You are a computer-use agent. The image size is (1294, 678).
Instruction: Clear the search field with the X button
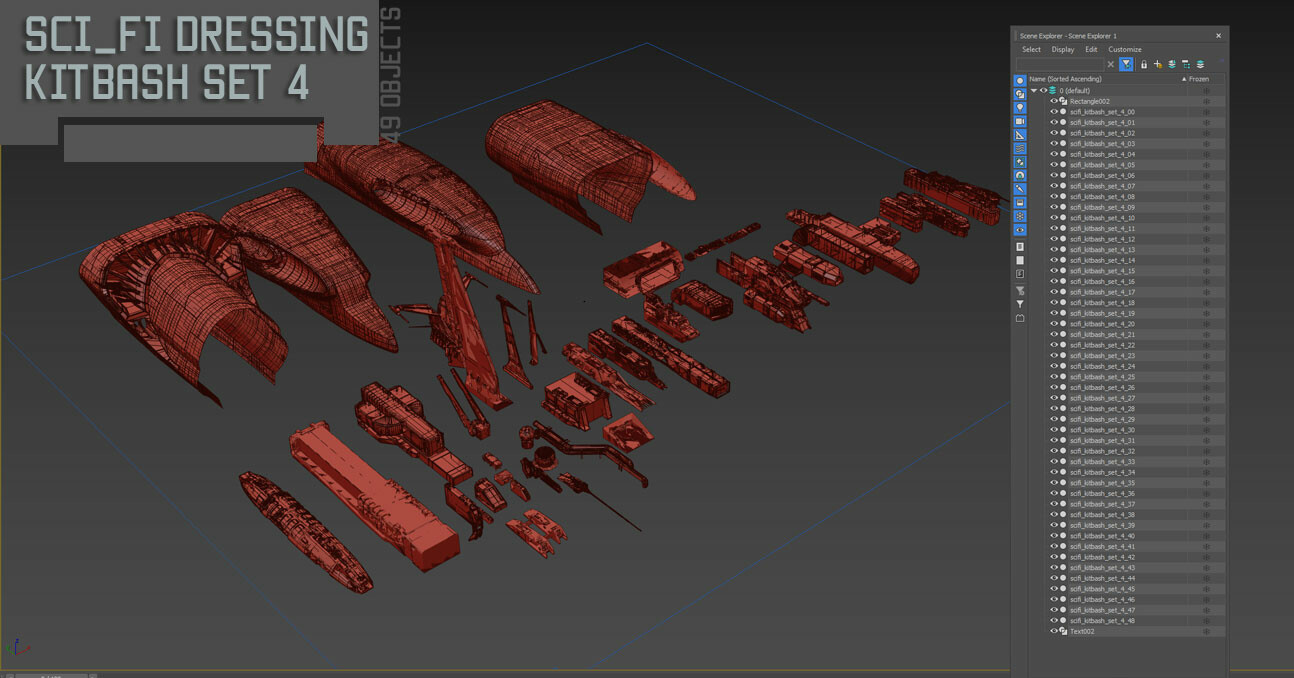pyautogui.click(x=1110, y=64)
